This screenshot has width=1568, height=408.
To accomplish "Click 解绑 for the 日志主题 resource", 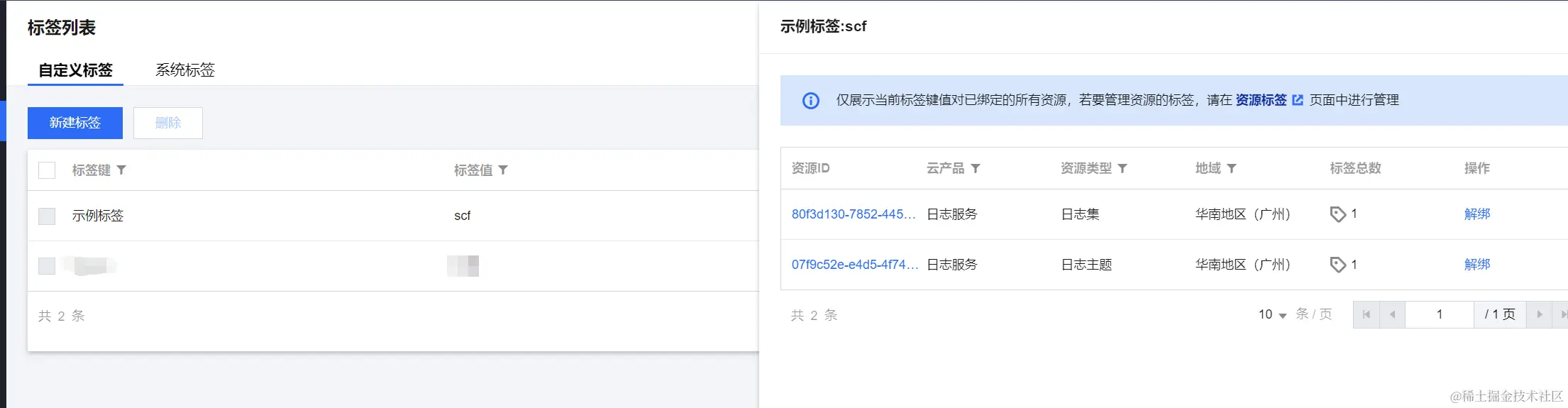I will tap(1477, 265).
